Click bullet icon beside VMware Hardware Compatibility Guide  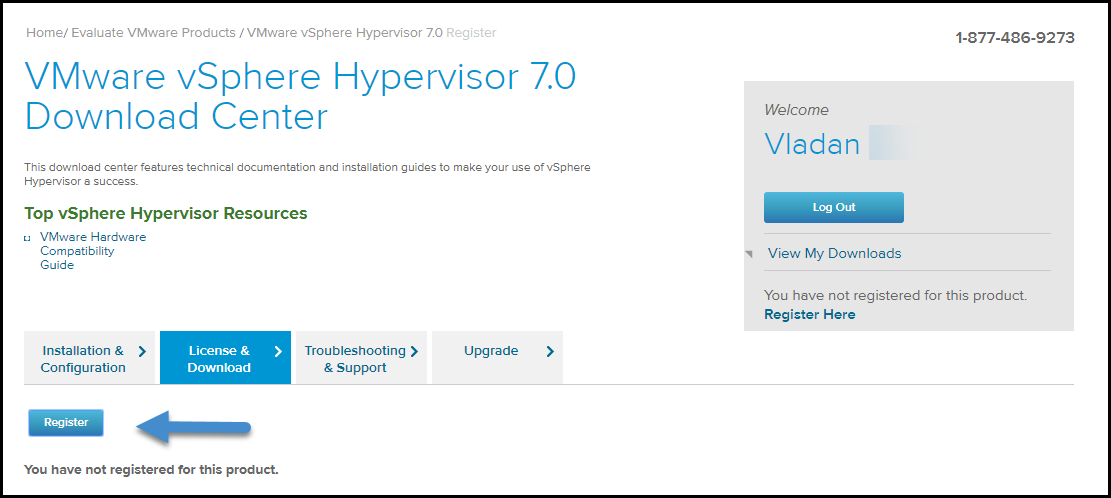tap(28, 238)
